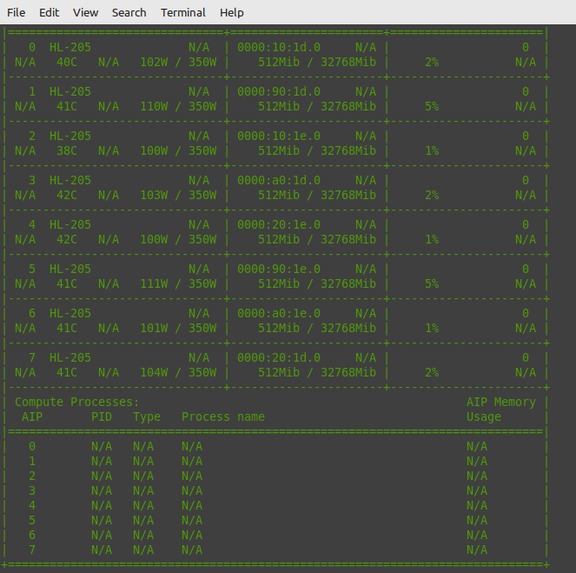This screenshot has height=573, width=576.
Task: Click the PID column header
Action: pos(101,417)
